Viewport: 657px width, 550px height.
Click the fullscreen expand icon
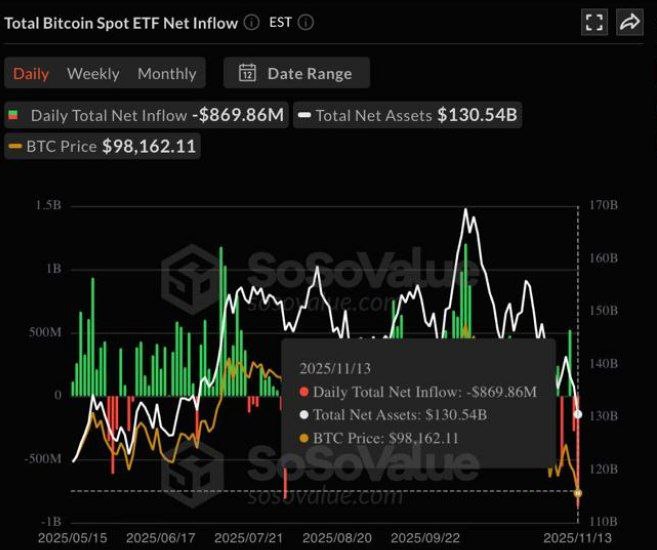[x=593, y=22]
